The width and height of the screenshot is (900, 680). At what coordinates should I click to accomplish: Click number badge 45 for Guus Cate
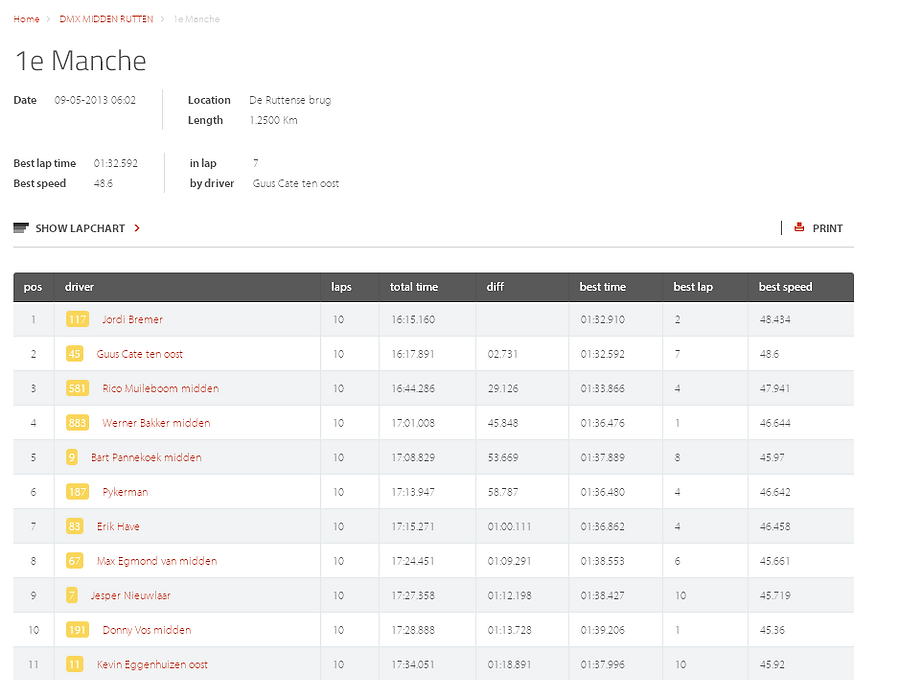75,353
